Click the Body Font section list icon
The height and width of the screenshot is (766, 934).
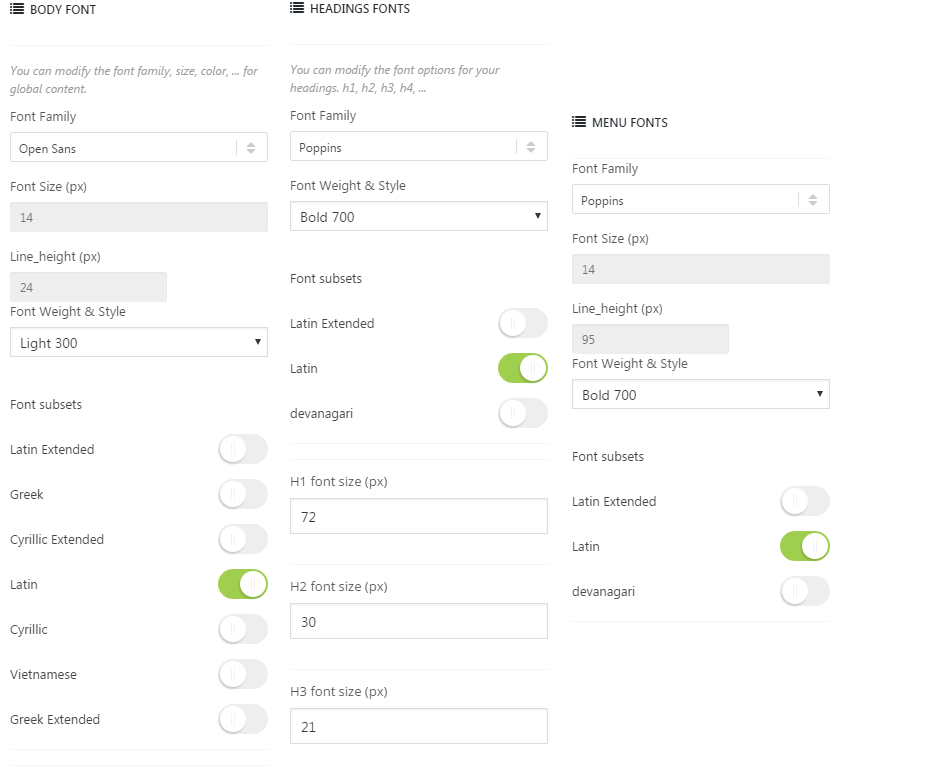[17, 9]
